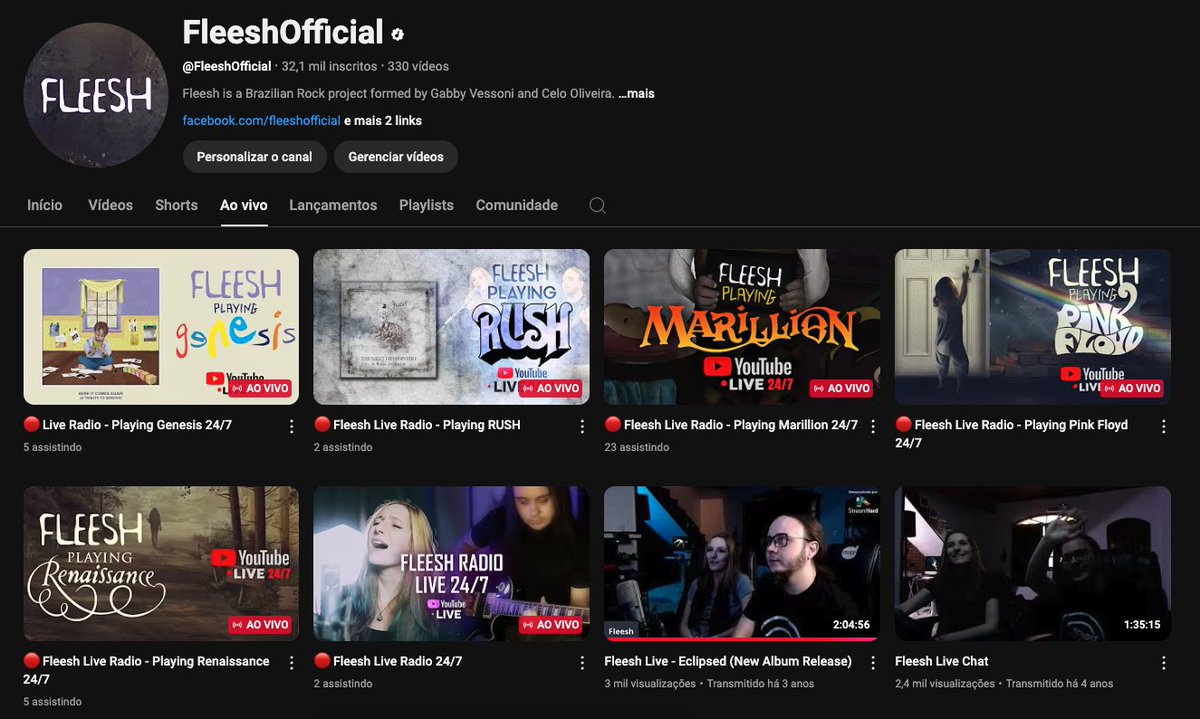Click the 2:04:56 duration badge
This screenshot has width=1200, height=719.
(851, 625)
